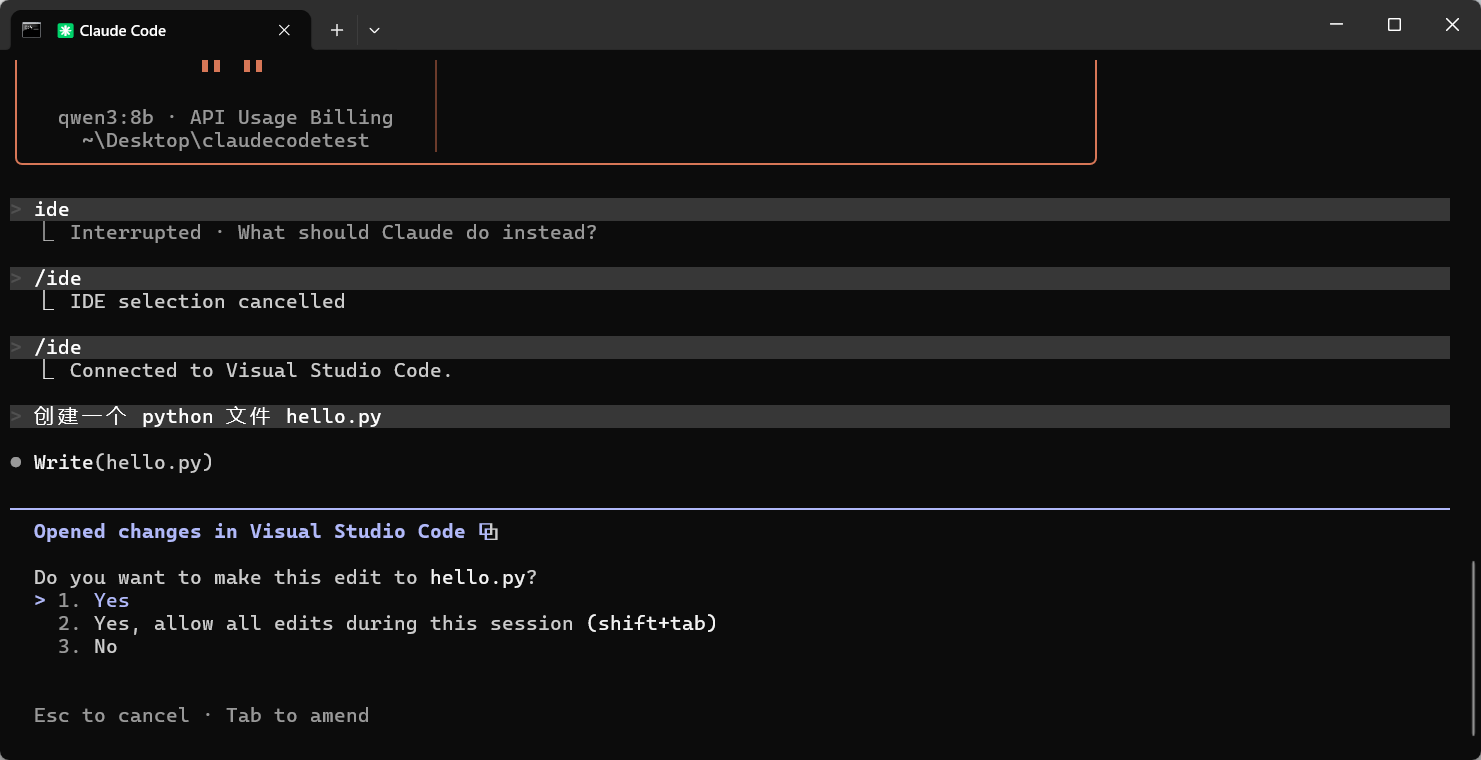Click the IDE selection cancelled message

(x=207, y=301)
